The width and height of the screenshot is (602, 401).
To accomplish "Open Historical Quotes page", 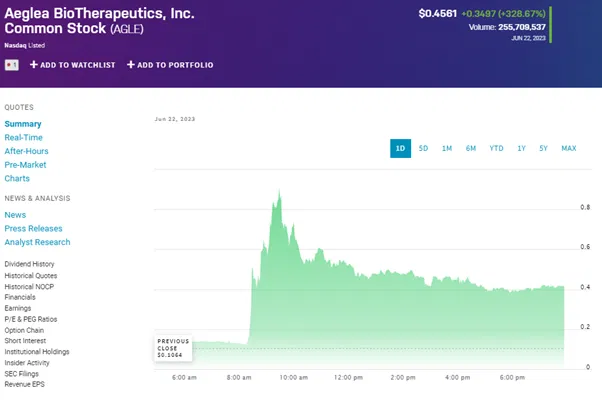I will 31,275.
